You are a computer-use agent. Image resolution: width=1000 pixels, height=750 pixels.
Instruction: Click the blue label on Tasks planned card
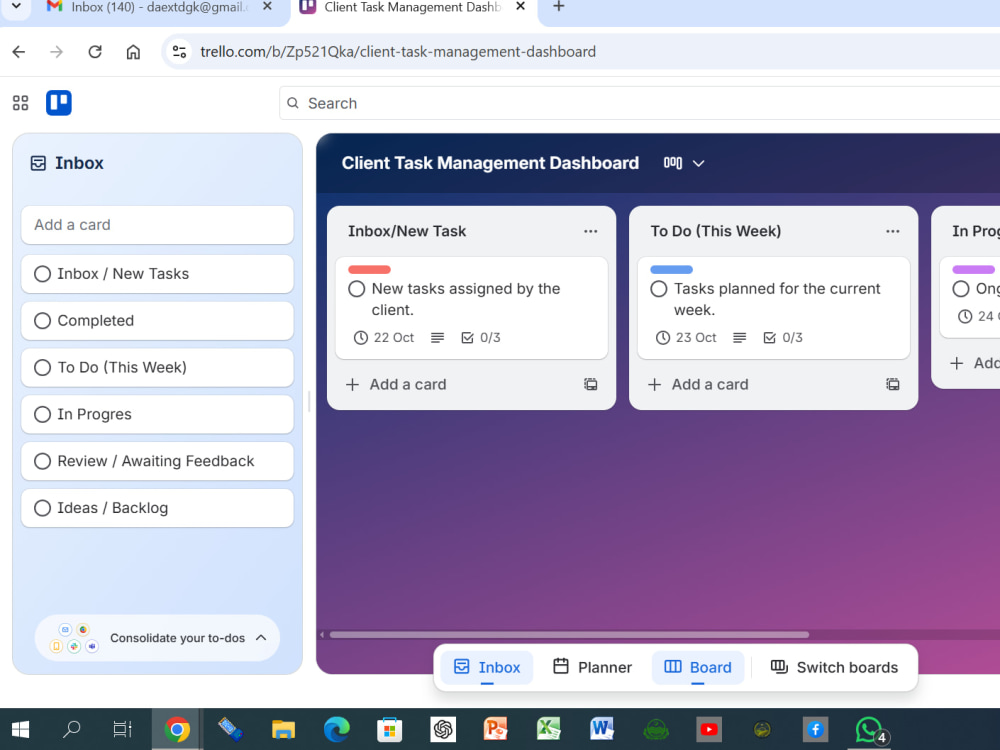point(672,269)
